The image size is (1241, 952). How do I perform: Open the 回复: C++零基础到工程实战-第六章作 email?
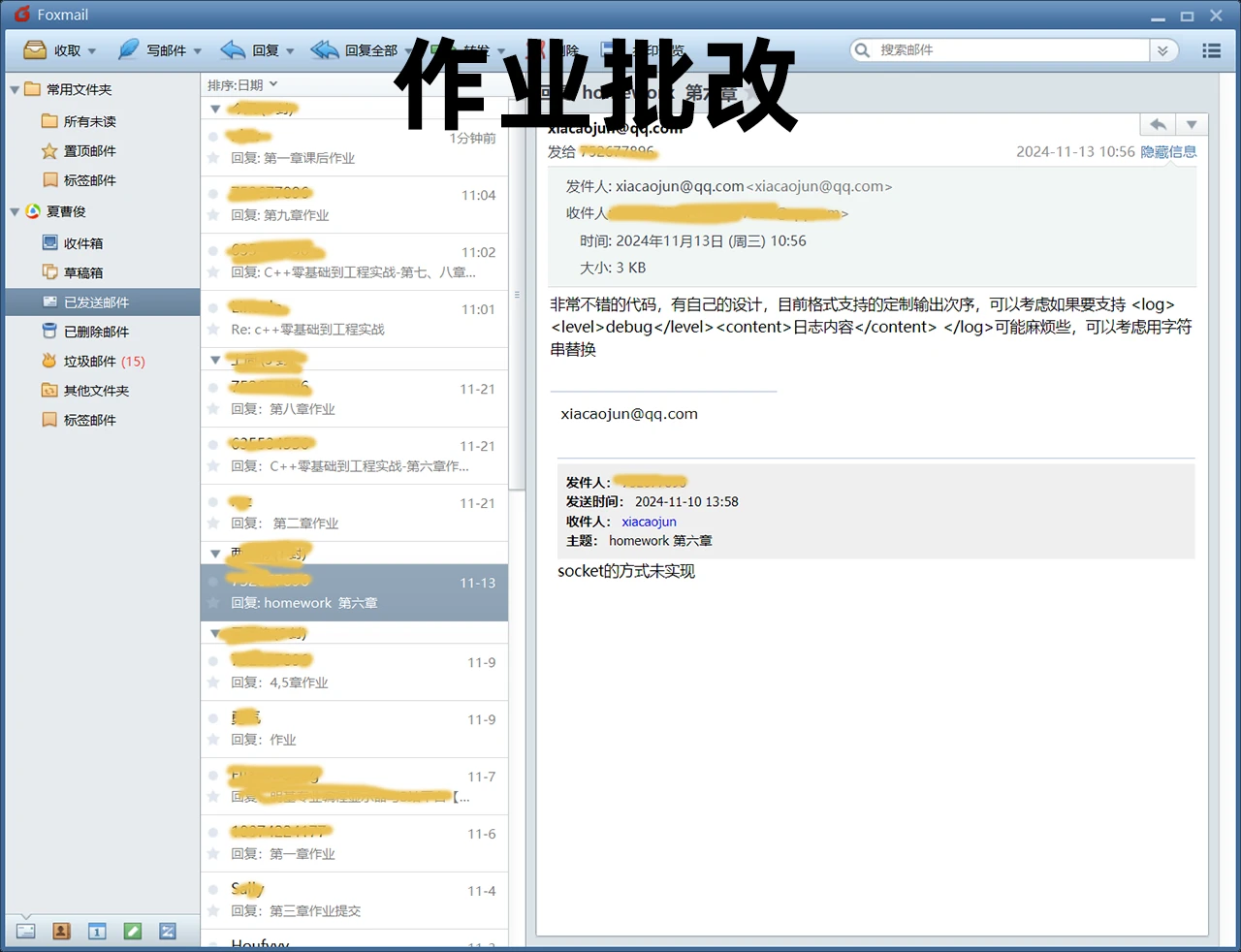click(x=354, y=456)
